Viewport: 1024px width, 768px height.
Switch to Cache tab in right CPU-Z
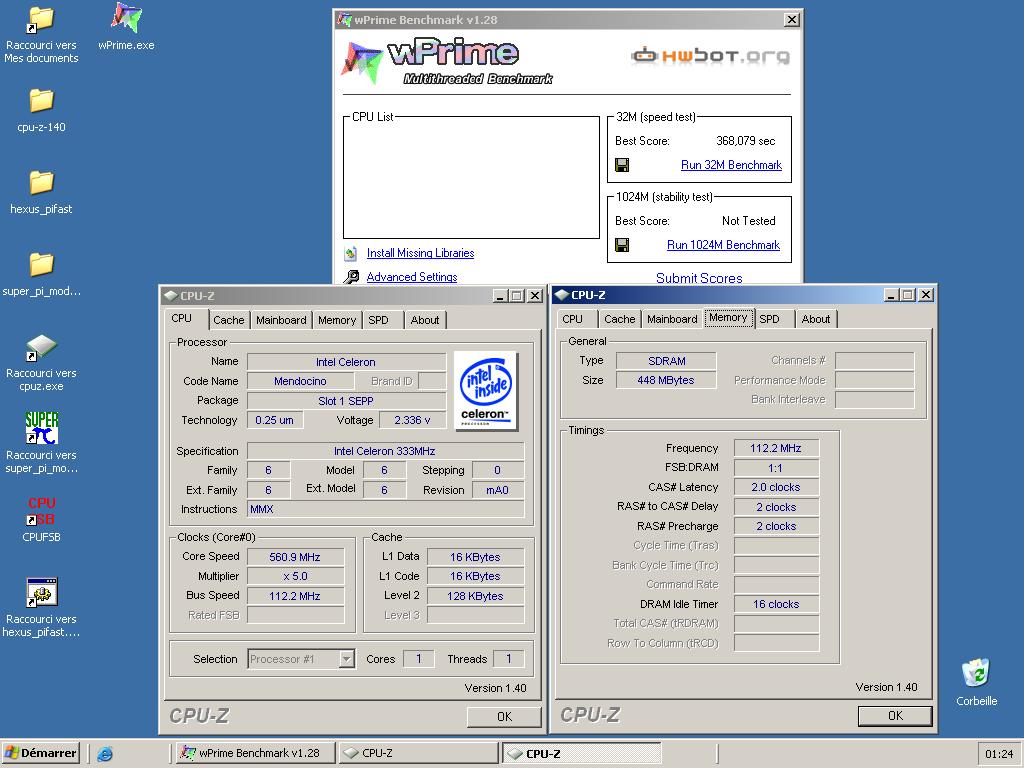point(620,319)
